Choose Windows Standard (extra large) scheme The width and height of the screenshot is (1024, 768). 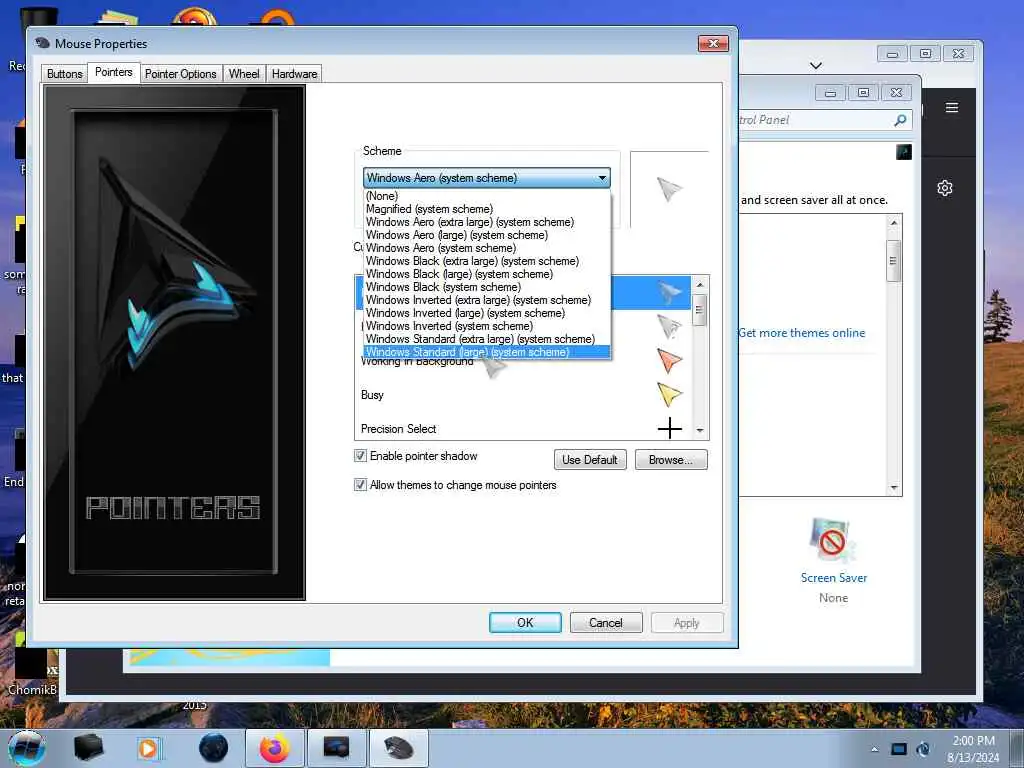tap(487, 339)
